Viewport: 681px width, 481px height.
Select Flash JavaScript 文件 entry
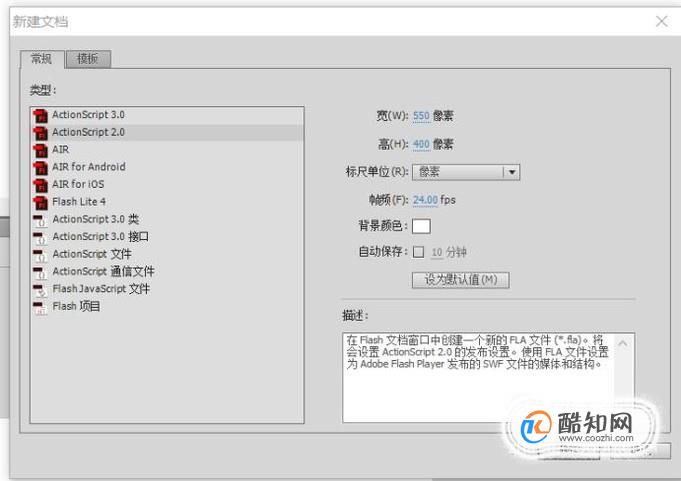167,289
